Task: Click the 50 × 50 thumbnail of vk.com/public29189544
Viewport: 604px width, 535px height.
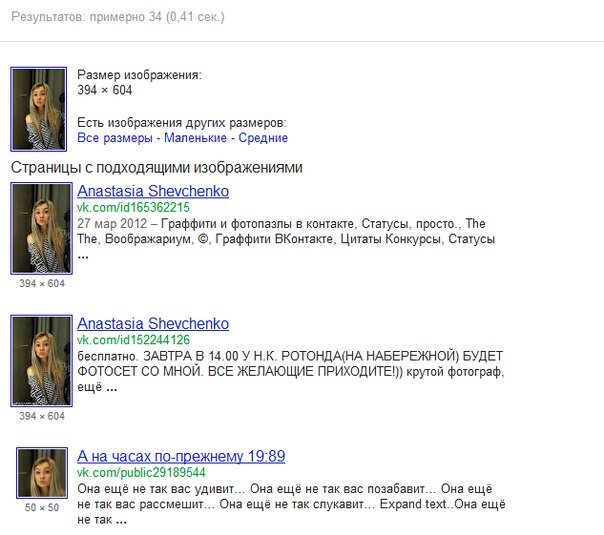Action: pyautogui.click(x=42, y=473)
